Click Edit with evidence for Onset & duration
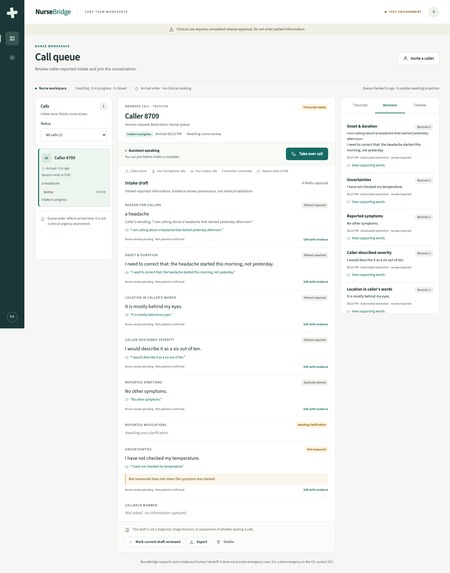Image resolution: width=450 pixels, height=573 pixels. (x=315, y=282)
